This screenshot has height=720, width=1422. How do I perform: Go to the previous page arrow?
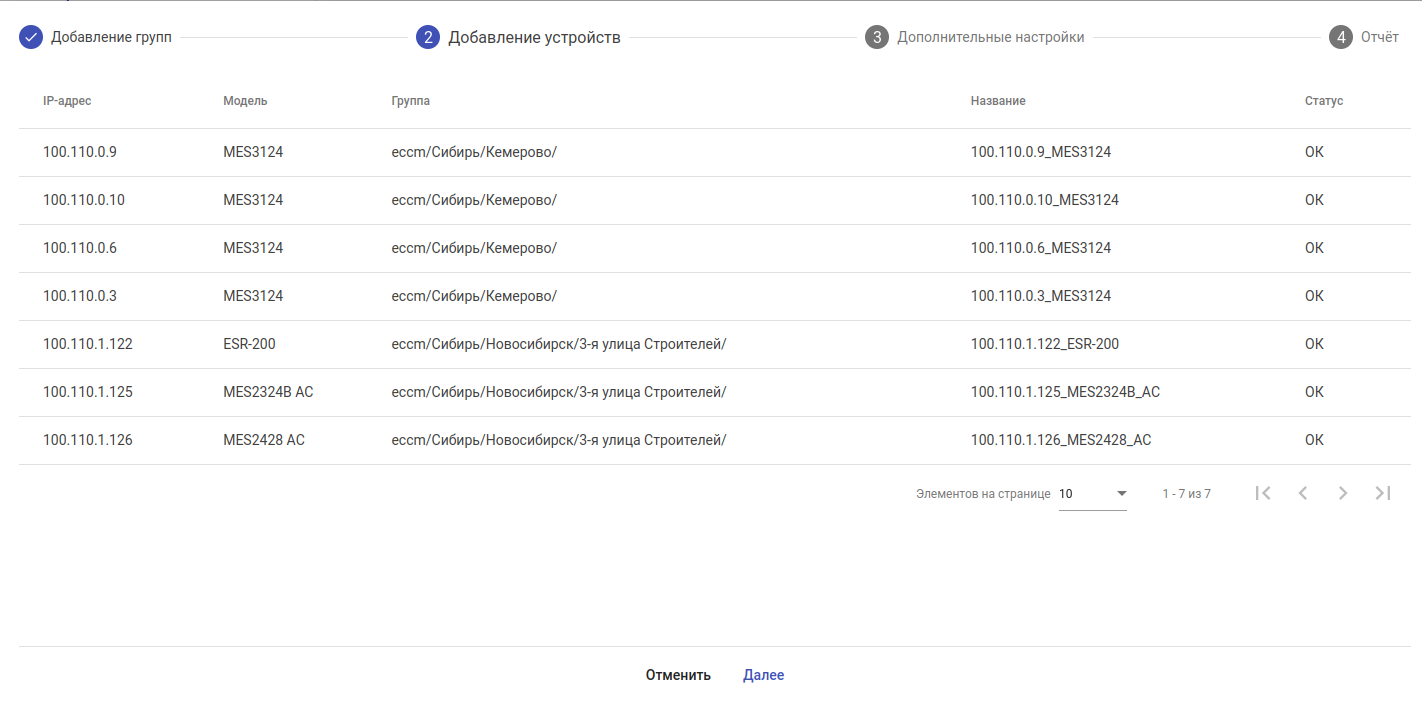tap(1303, 493)
